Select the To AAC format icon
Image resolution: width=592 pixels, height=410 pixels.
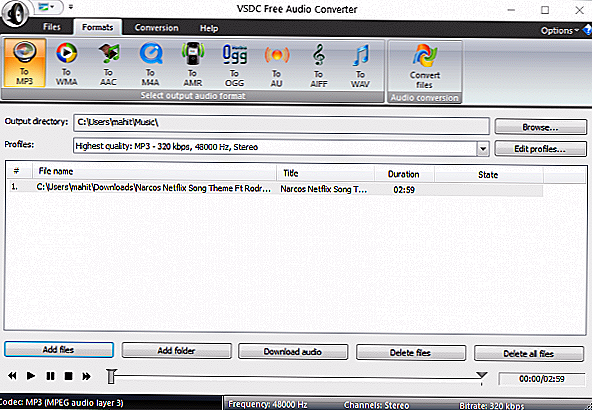(x=108, y=63)
